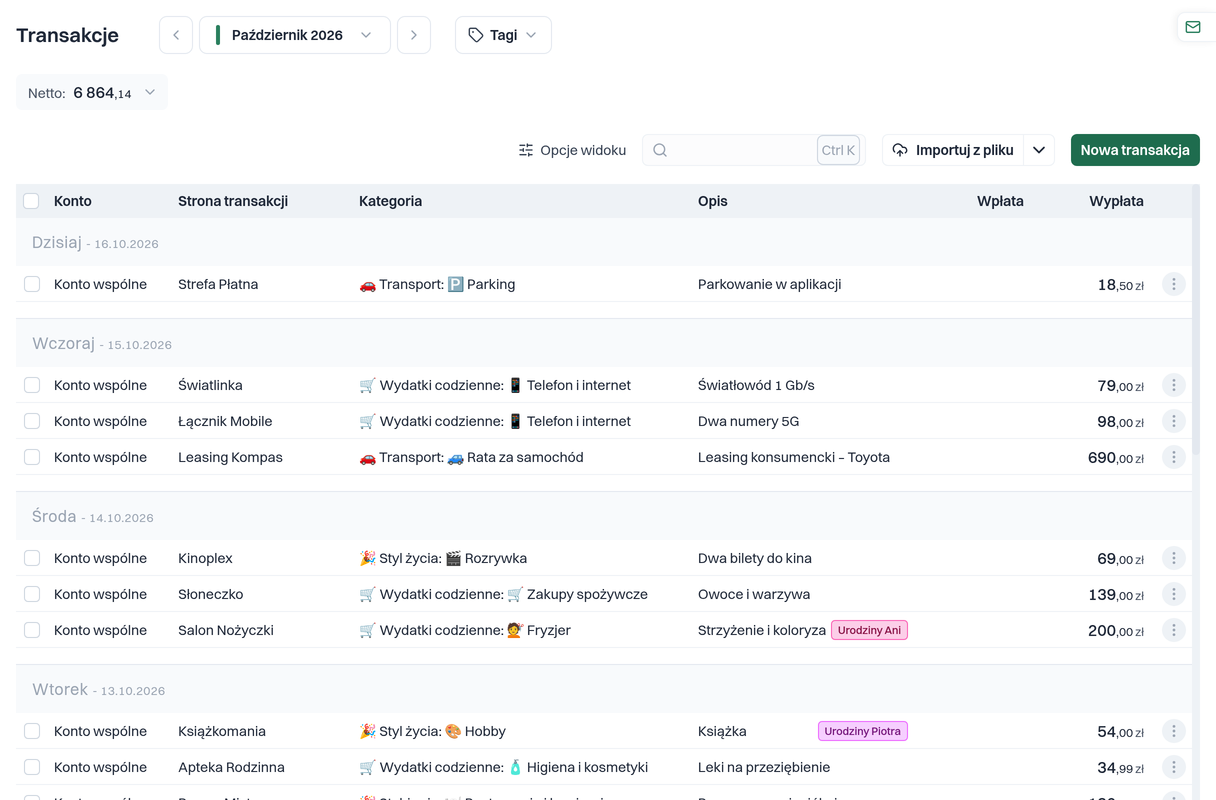Go to next month with right chevron
Screen dimensions: 1216x800
(x=414, y=35)
